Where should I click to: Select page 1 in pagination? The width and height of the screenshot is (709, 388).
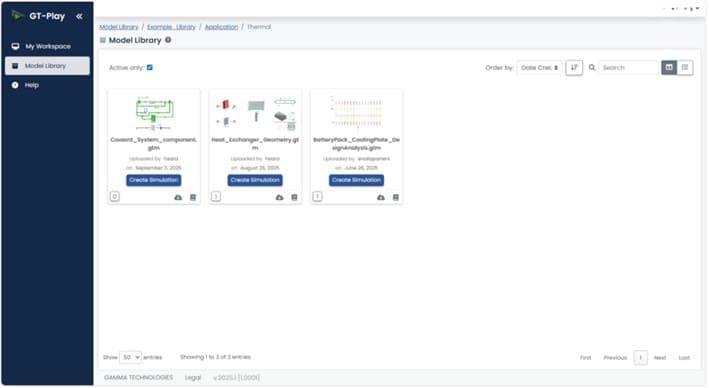pyautogui.click(x=640, y=358)
